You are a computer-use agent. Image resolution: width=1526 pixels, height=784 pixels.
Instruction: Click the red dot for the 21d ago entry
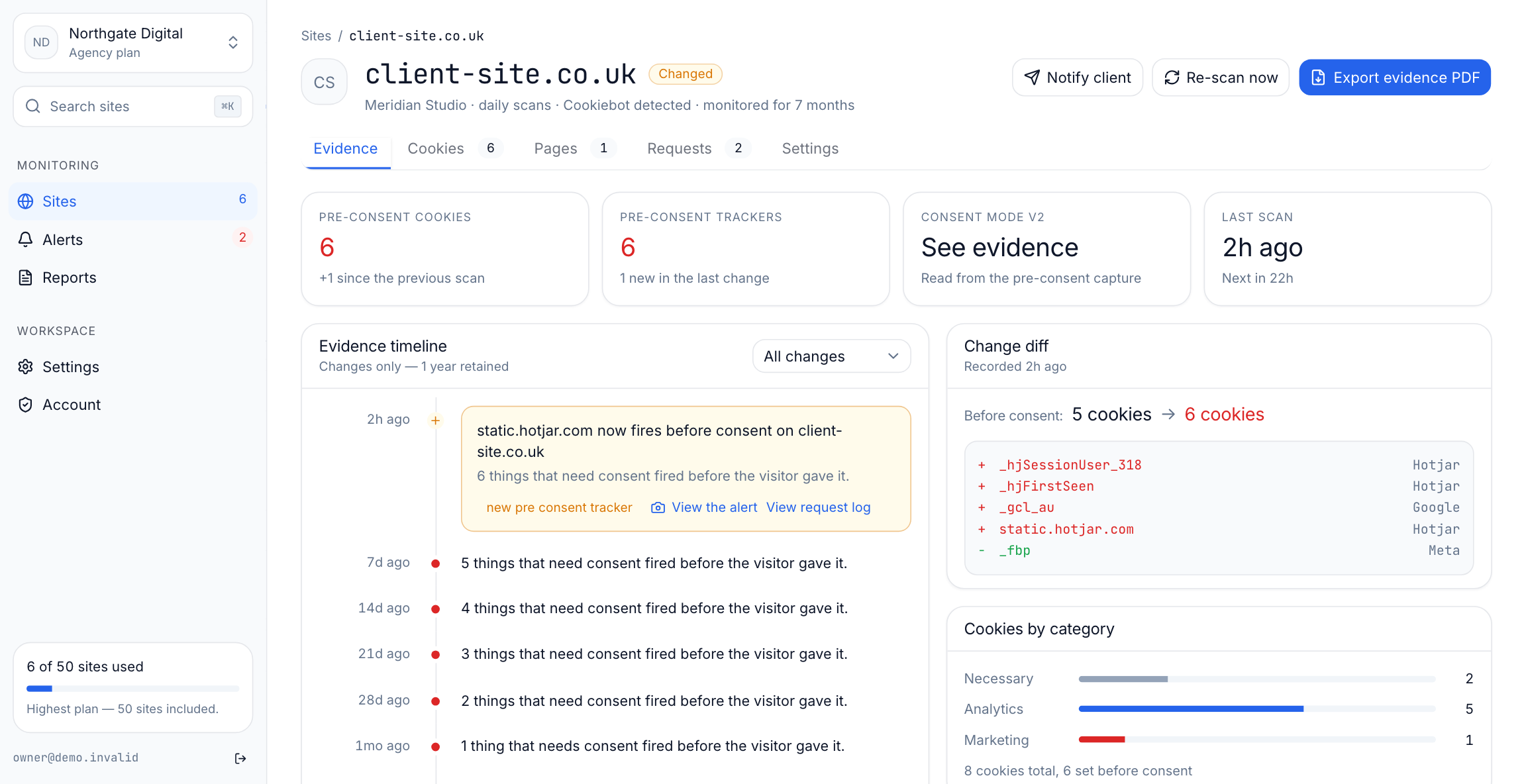[x=435, y=654]
